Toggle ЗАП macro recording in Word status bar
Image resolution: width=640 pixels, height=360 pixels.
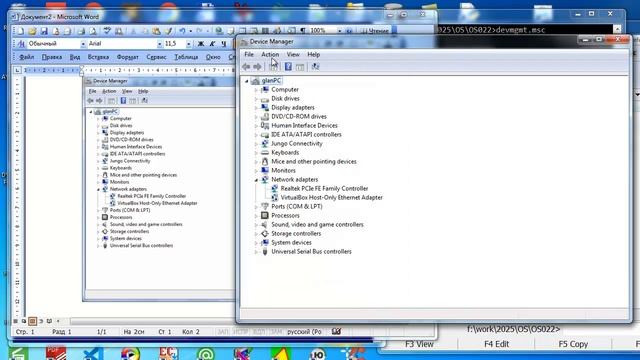(x=223, y=332)
